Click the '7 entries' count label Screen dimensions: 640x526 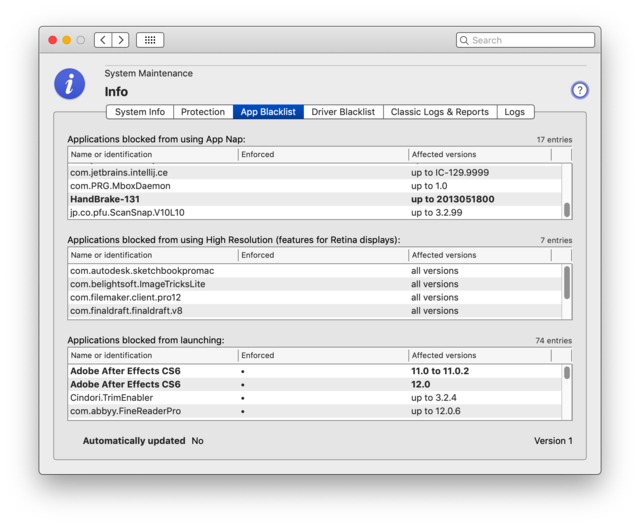[x=556, y=240]
